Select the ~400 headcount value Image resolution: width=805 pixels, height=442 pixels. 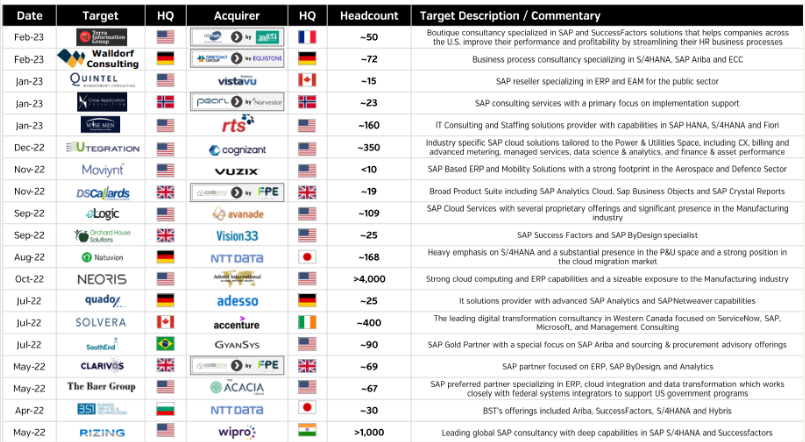pyautogui.click(x=369, y=323)
